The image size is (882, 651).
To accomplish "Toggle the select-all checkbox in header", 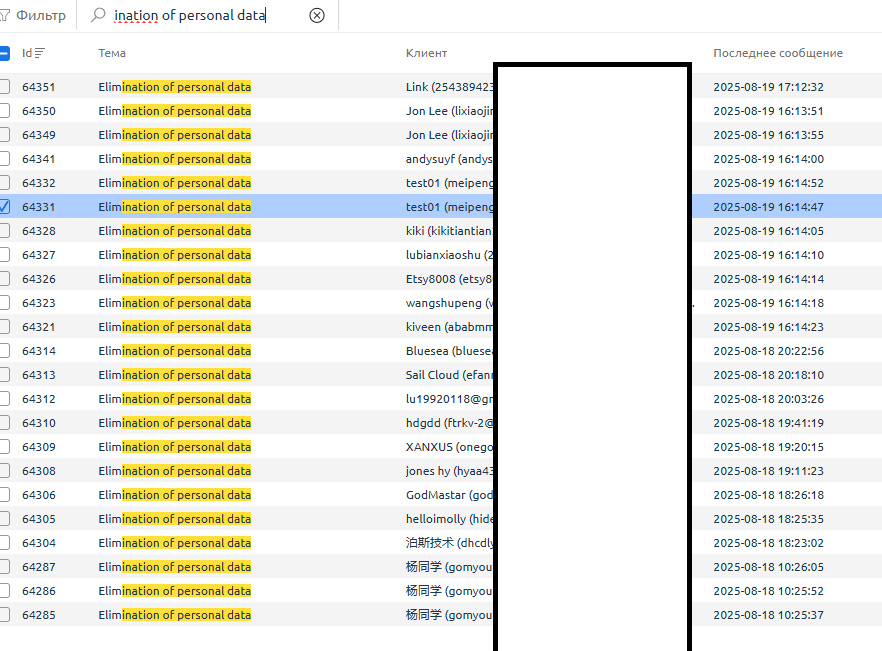I will point(4,53).
